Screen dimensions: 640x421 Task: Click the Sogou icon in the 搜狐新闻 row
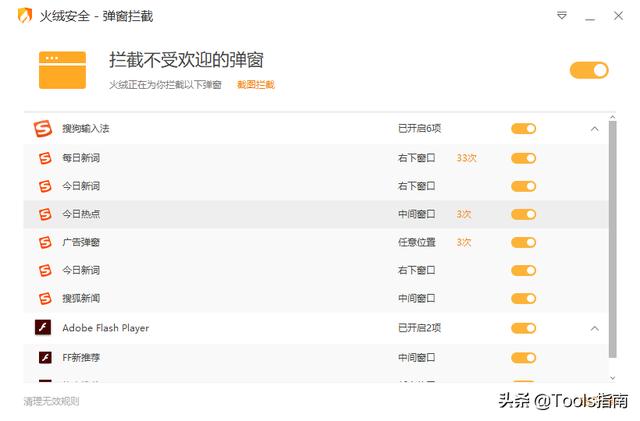tap(45, 298)
